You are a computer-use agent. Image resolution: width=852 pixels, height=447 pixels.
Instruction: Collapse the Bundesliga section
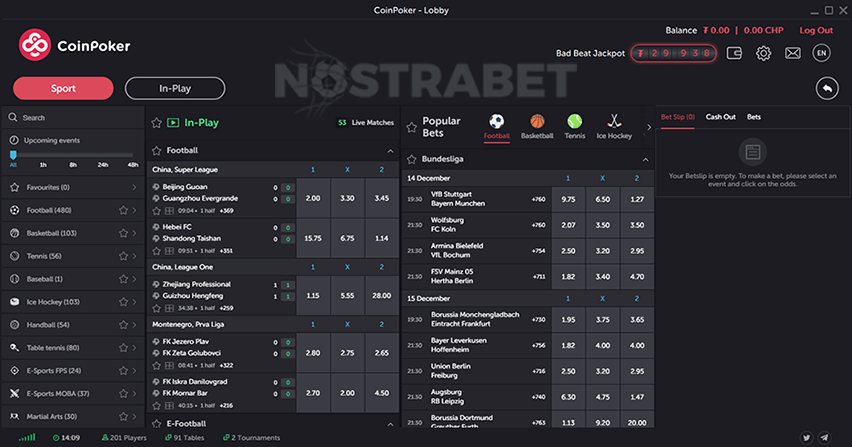[x=645, y=160]
